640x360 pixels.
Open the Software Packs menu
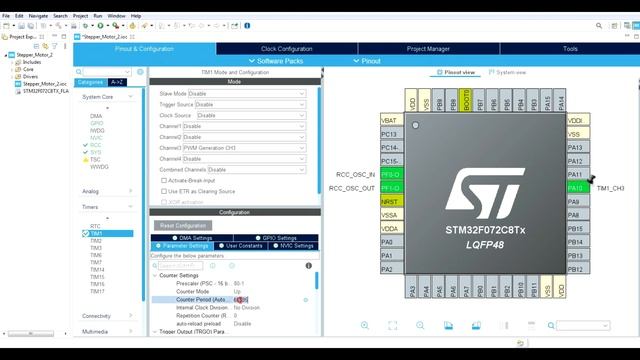point(276,61)
